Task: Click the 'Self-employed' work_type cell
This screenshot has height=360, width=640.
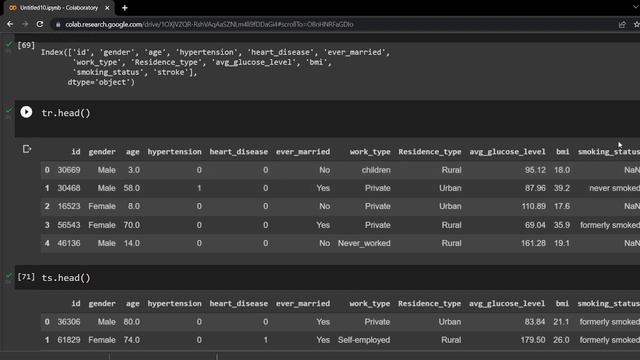Action: pyautogui.click(x=364, y=340)
